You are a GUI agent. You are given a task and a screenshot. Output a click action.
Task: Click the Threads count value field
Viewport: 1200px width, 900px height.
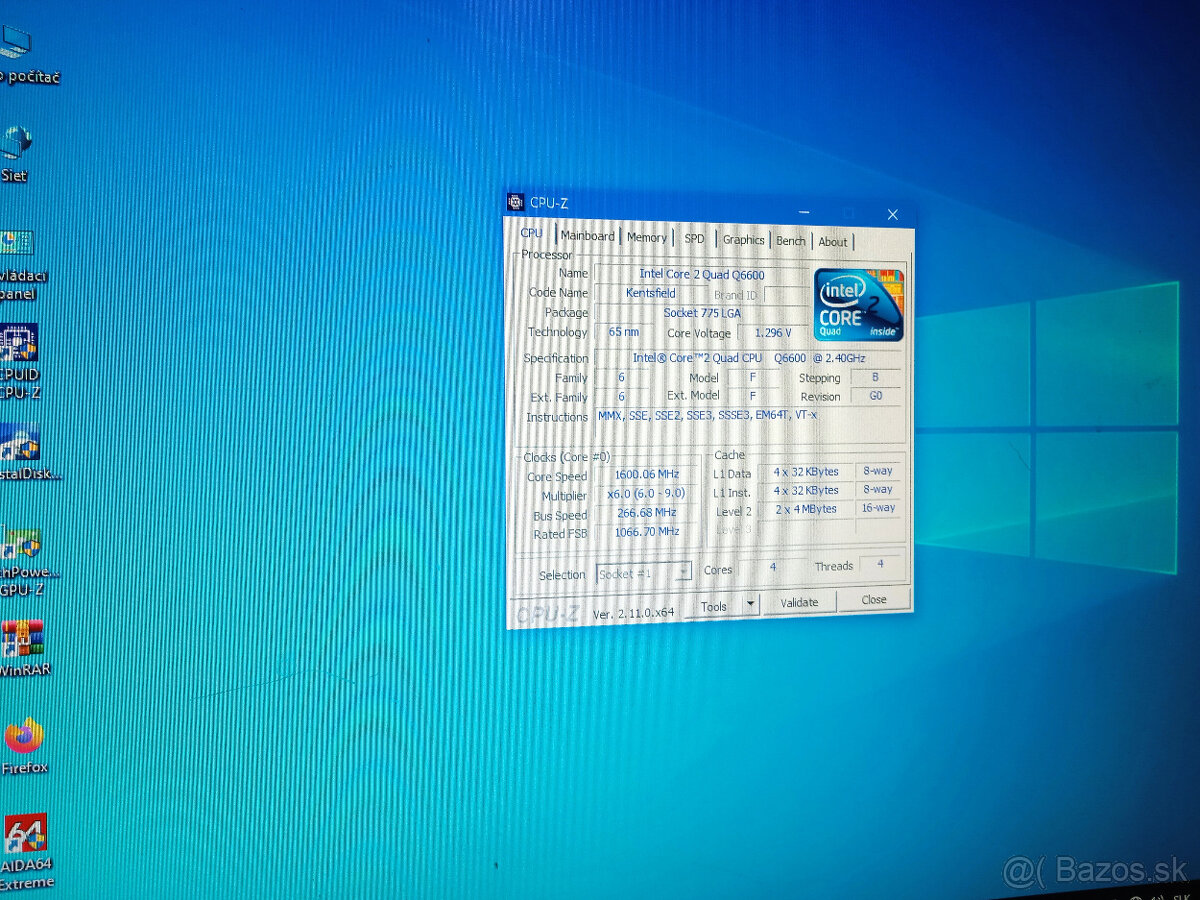point(880,564)
